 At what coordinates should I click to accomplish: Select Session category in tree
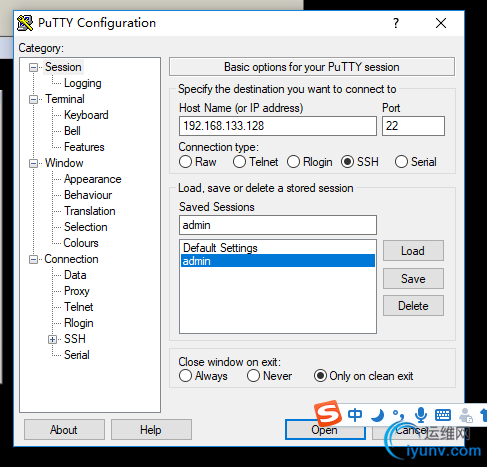[63, 67]
